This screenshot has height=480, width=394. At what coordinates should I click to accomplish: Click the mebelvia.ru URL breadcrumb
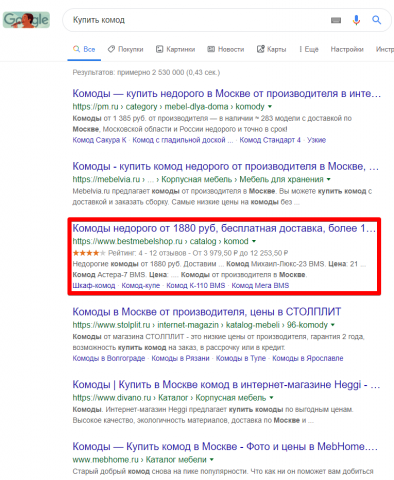pyautogui.click(x=198, y=179)
